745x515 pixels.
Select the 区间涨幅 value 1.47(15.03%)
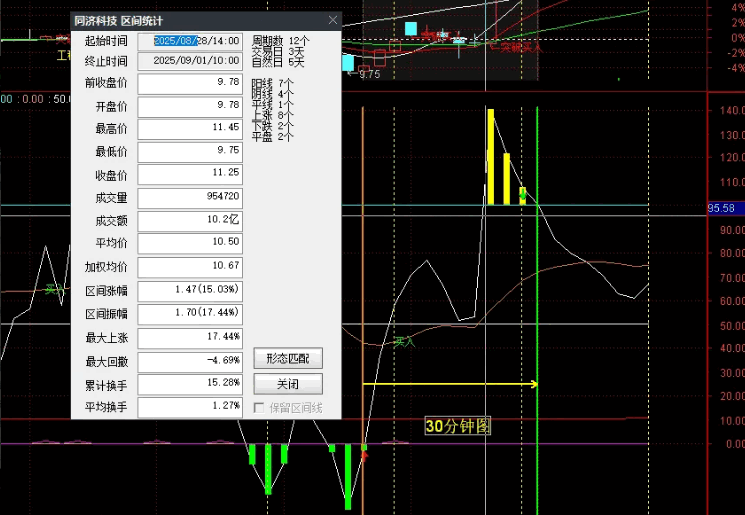(x=190, y=291)
